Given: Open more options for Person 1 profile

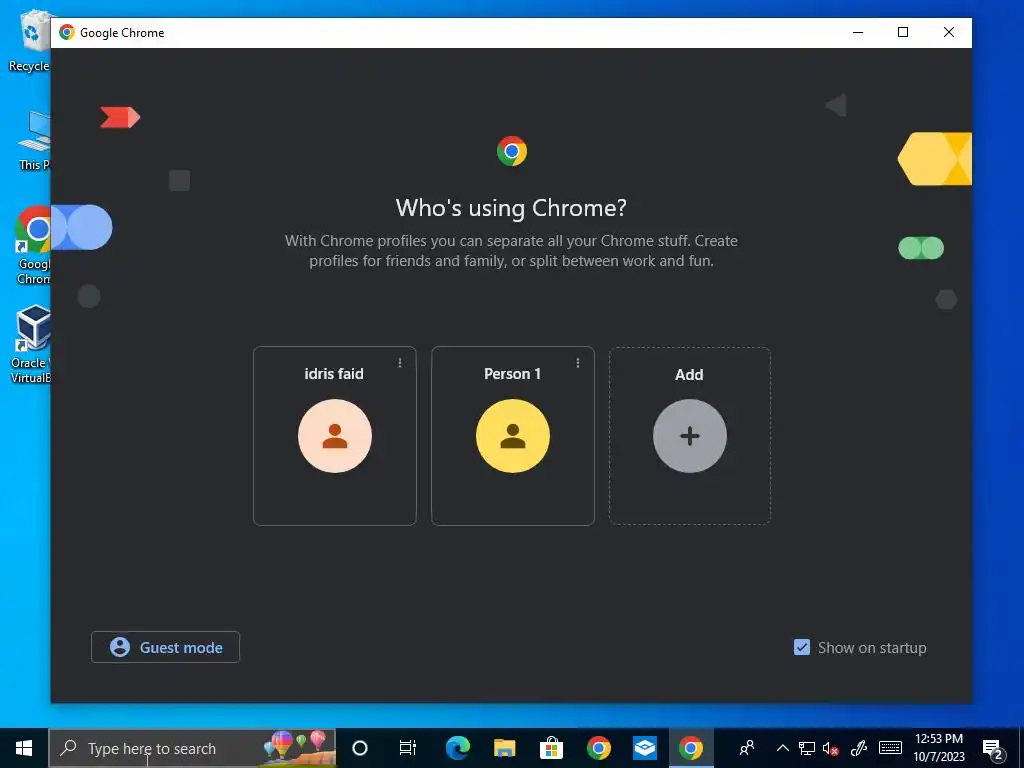Looking at the screenshot, I should pos(578,362).
